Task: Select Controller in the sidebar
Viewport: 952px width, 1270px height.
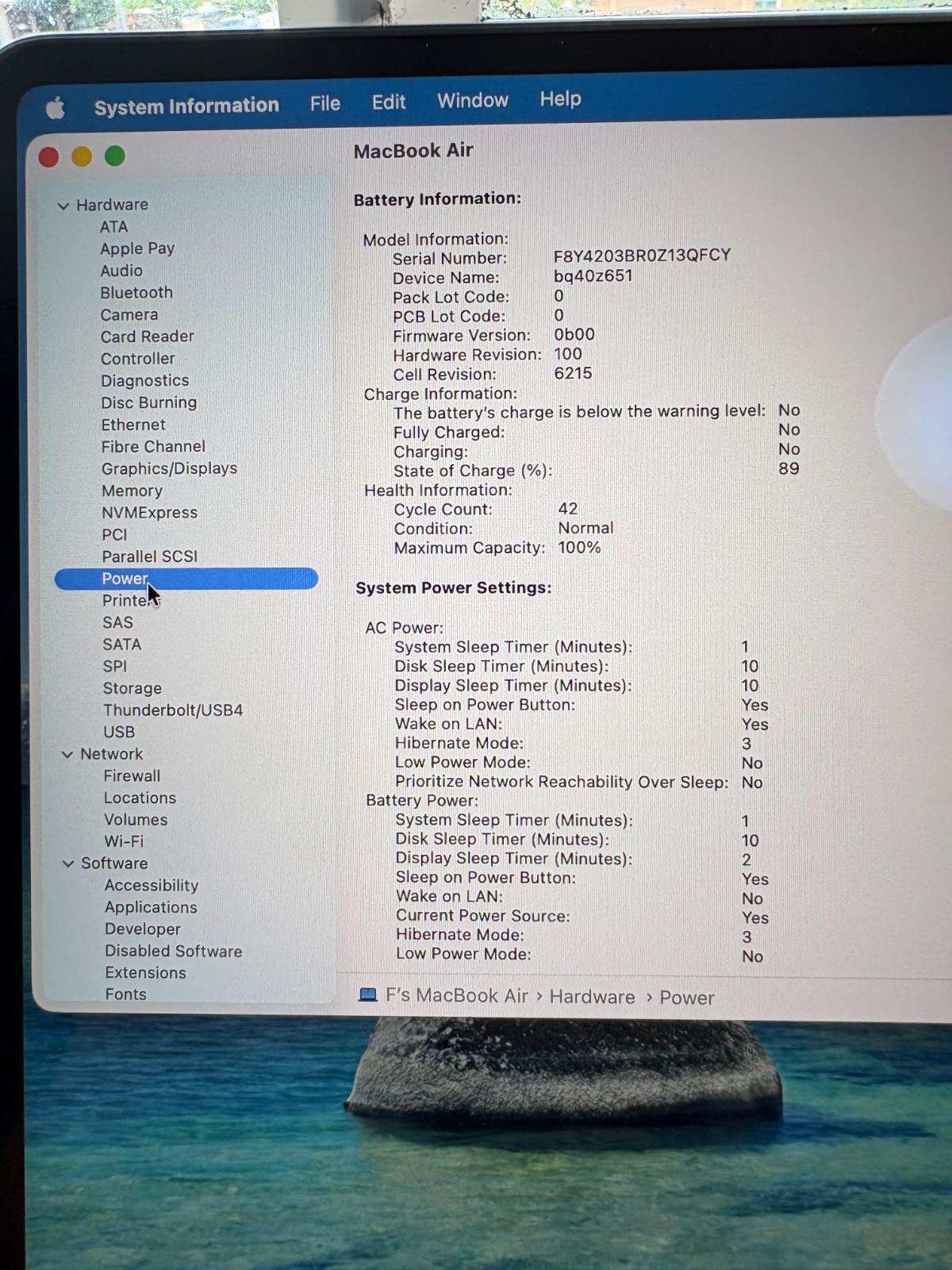Action: 138,359
